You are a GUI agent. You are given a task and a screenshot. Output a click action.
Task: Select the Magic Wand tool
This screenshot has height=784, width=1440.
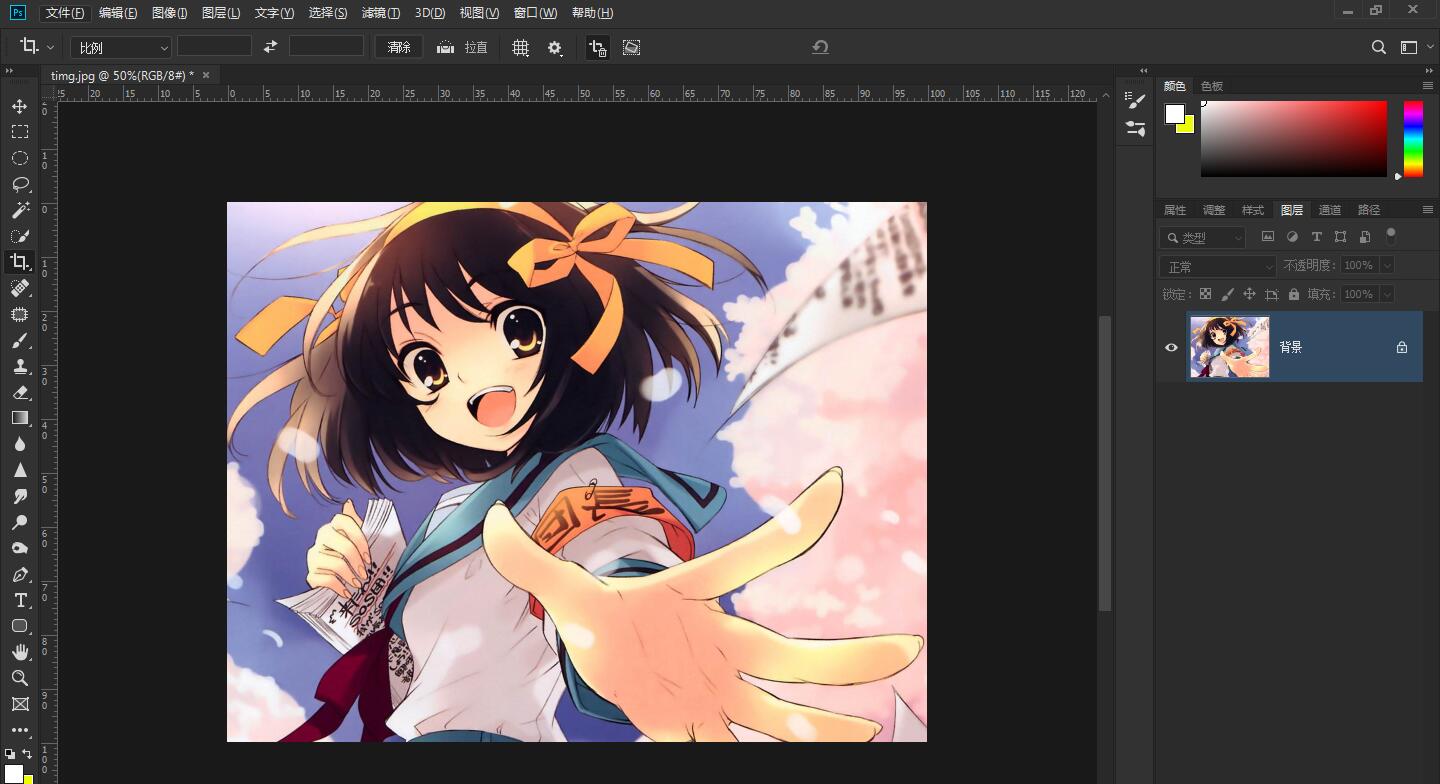point(19,210)
